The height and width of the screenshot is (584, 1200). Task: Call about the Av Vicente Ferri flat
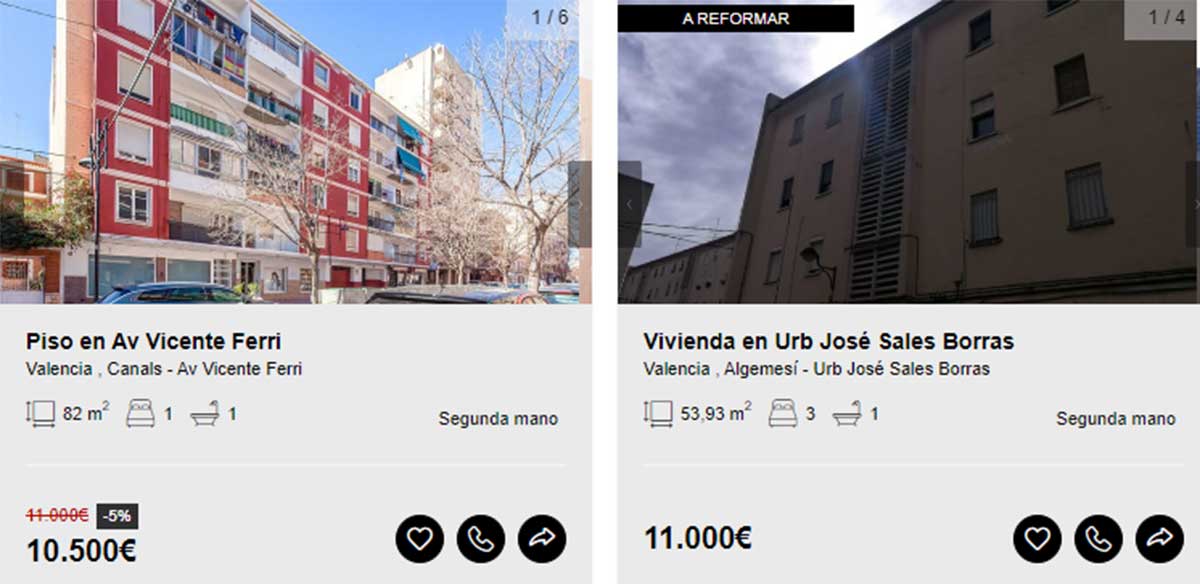click(481, 539)
